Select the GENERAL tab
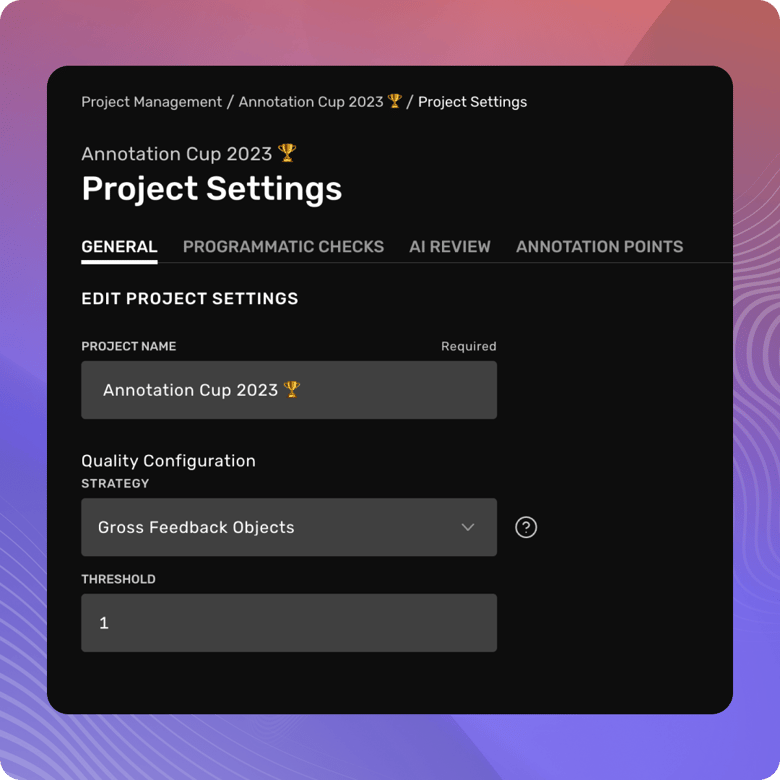Screen dimensions: 780x780 click(119, 247)
